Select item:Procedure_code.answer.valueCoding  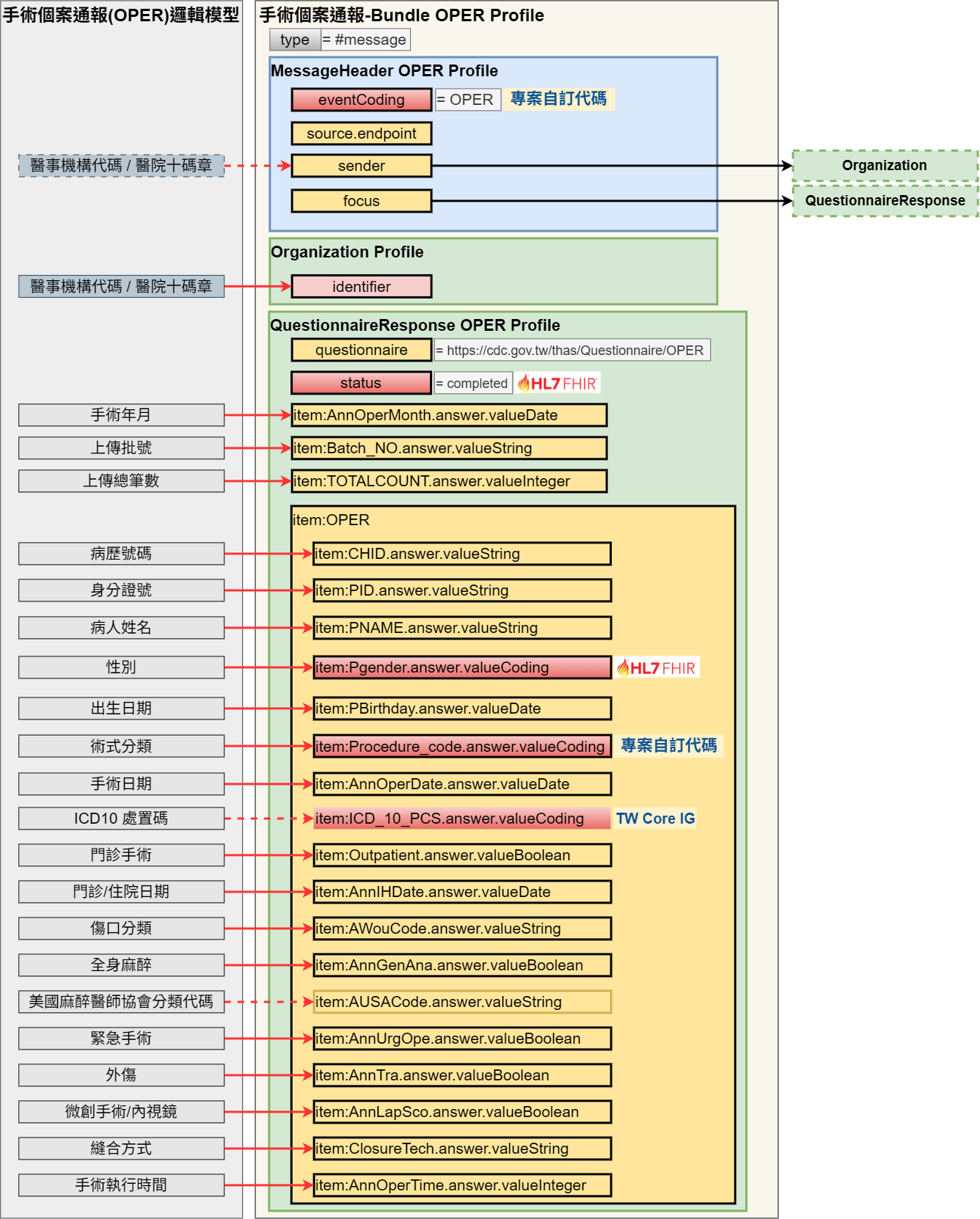pyautogui.click(x=462, y=746)
